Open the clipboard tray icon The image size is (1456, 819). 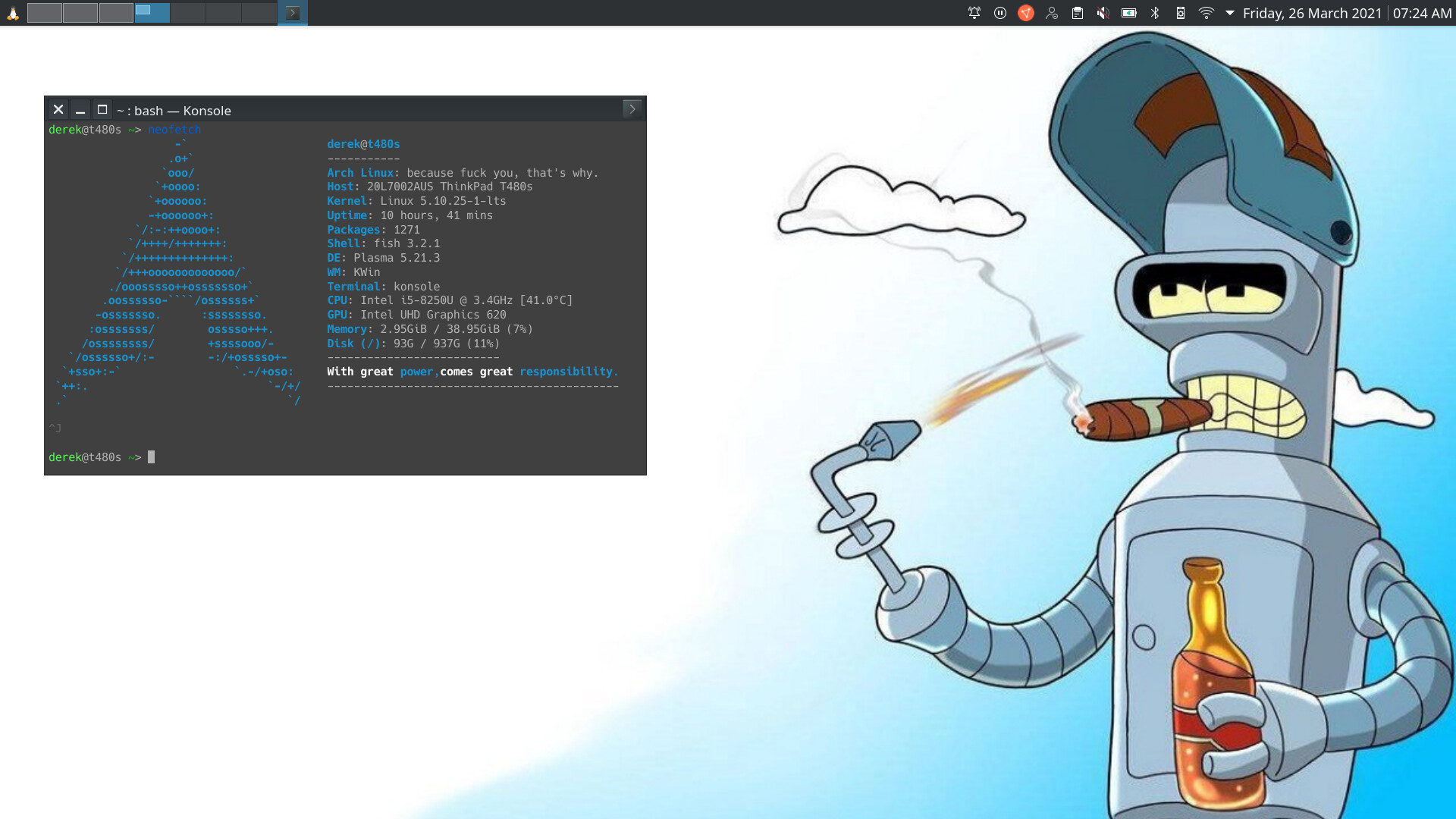1078,13
